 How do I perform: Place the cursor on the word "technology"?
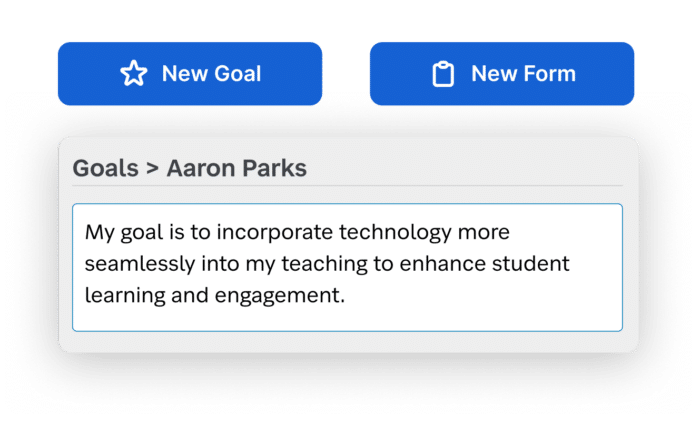click(x=395, y=232)
